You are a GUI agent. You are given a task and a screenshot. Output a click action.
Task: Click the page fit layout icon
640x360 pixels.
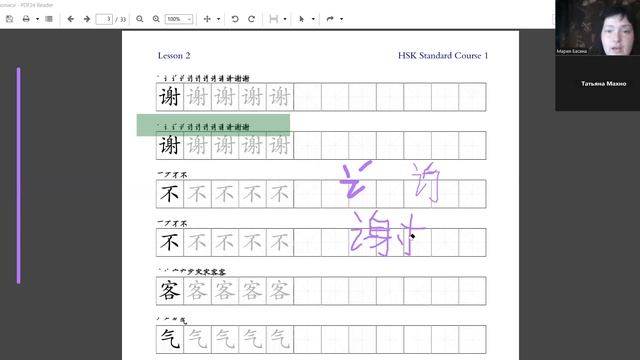tap(274, 19)
